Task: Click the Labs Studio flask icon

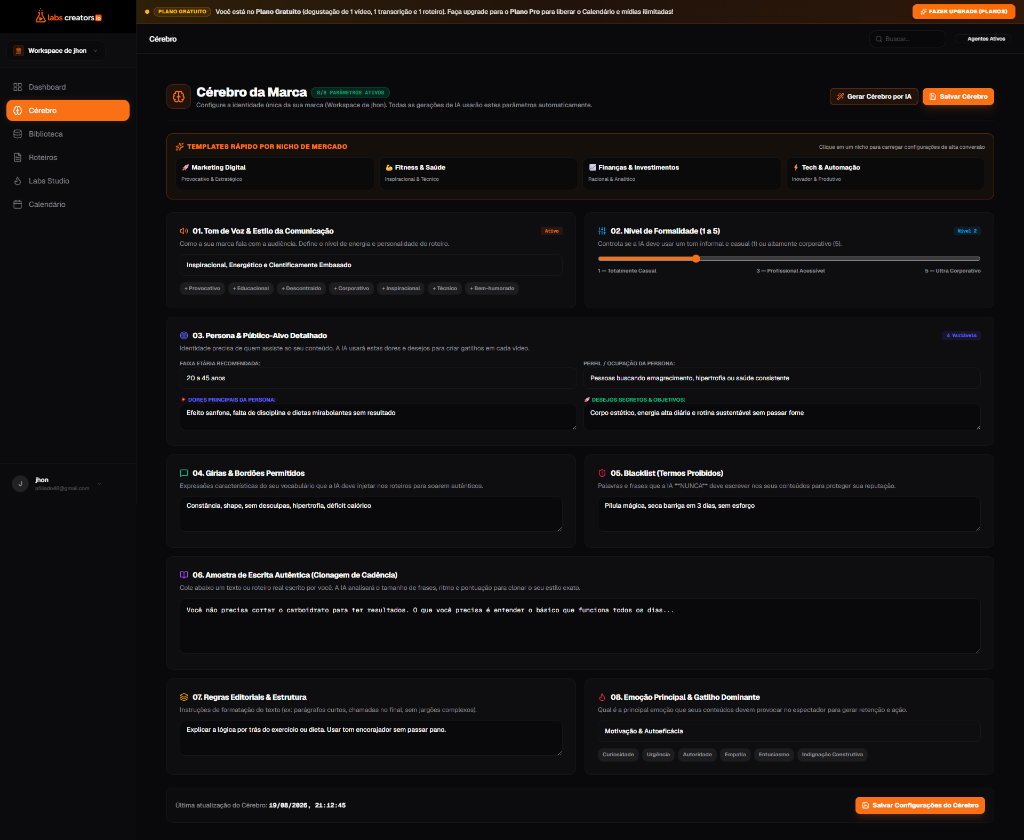Action: click(x=18, y=181)
